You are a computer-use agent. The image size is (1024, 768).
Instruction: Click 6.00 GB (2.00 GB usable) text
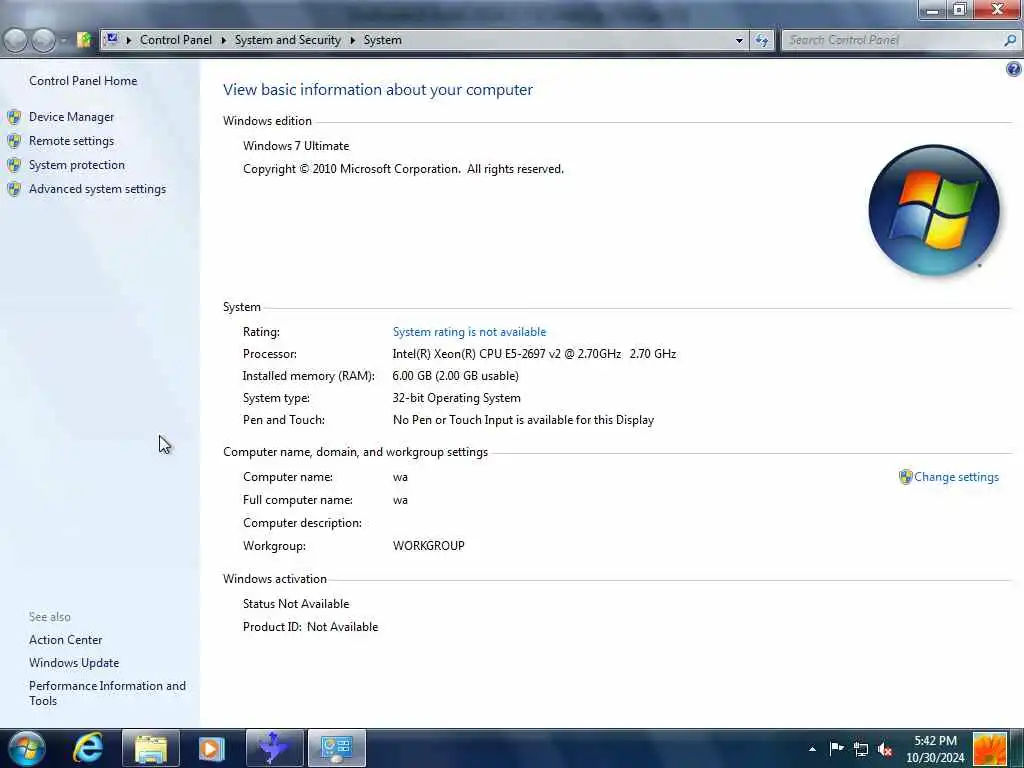tap(455, 376)
